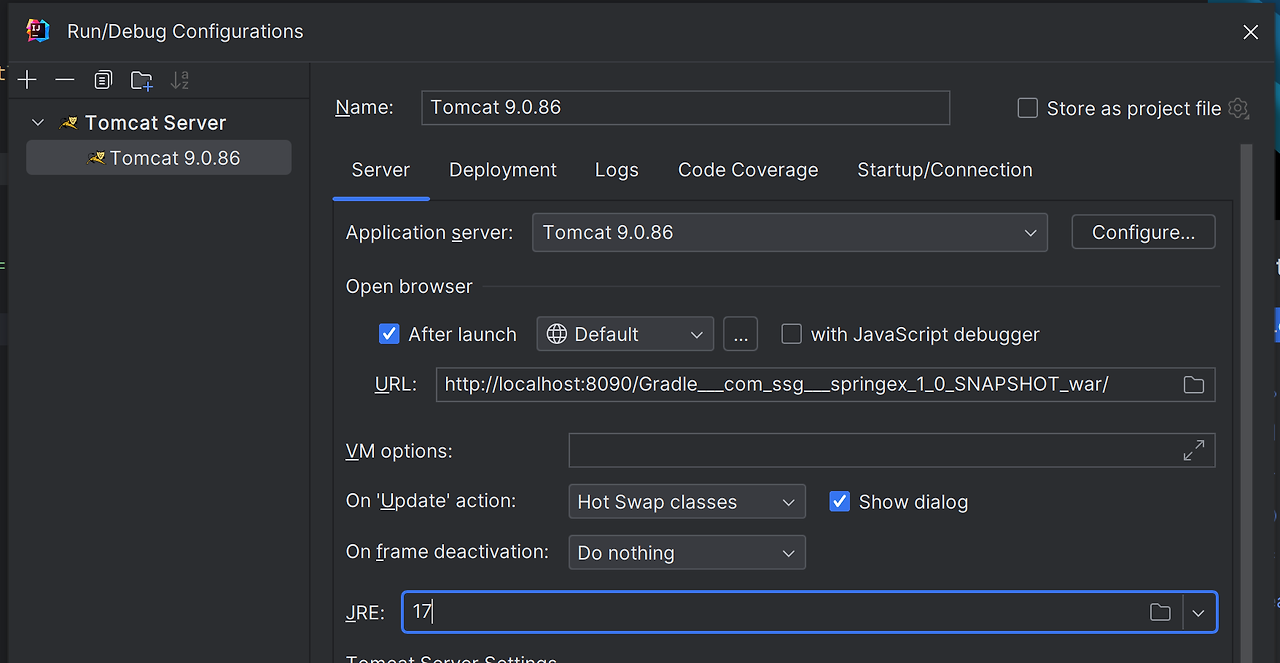
Task: Click the browser ellipsis button
Action: (740, 334)
